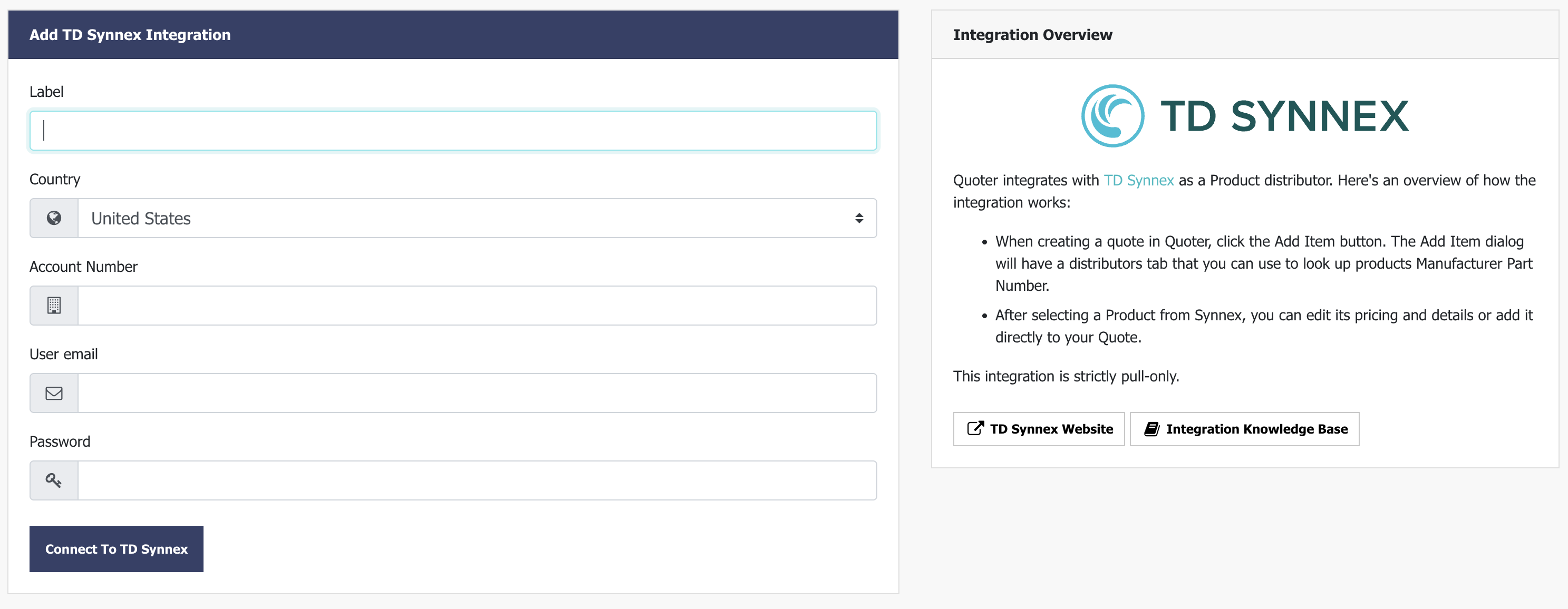Click the Country dropdown arrows
Image resolution: width=1568 pixels, height=609 pixels.
[x=859, y=218]
